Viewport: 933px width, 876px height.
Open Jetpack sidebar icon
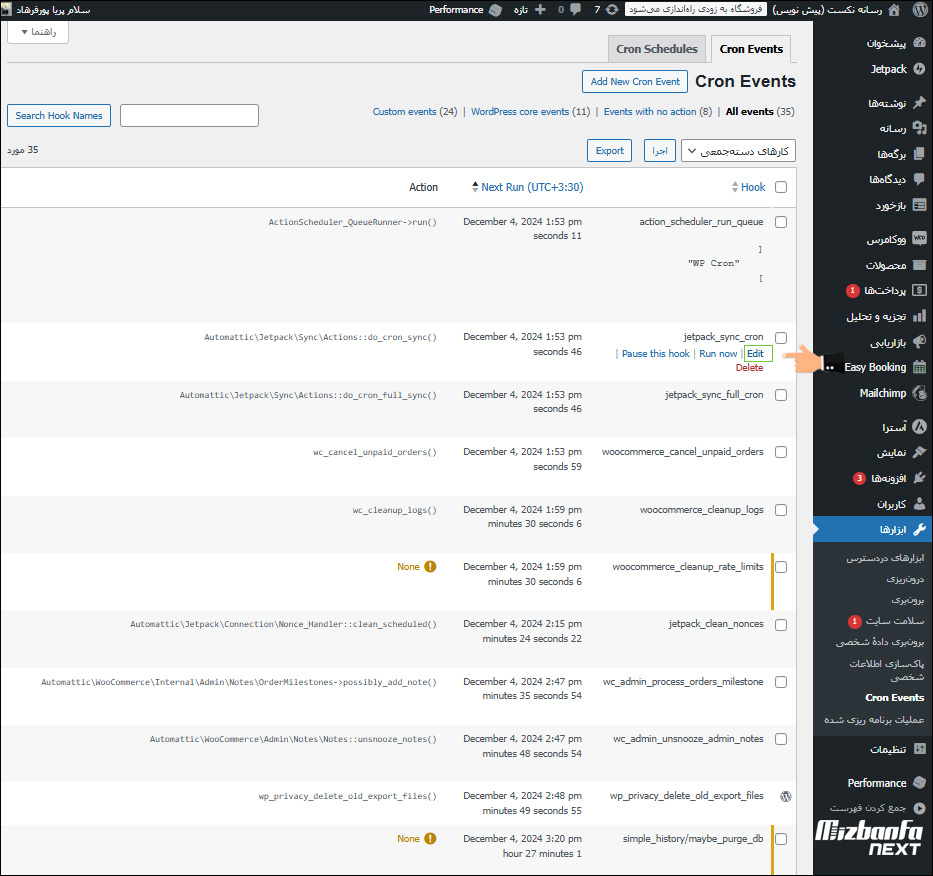pyautogui.click(x=919, y=69)
